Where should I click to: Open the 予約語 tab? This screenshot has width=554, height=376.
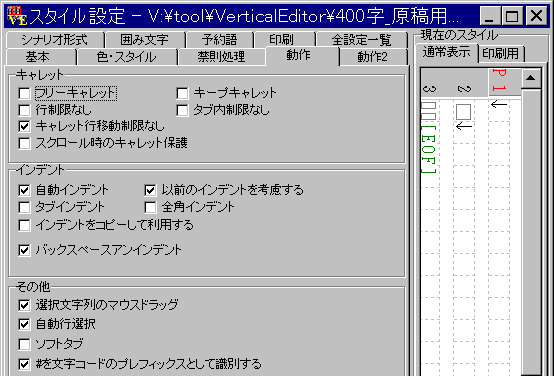220,40
